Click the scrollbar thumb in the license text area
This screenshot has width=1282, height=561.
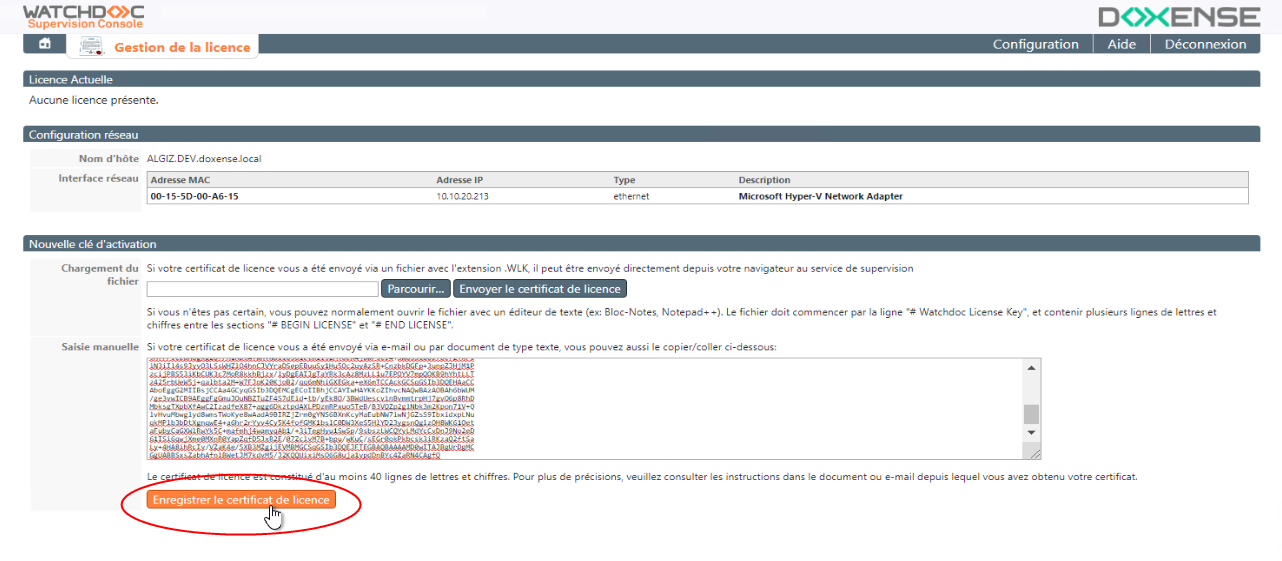(x=1031, y=414)
